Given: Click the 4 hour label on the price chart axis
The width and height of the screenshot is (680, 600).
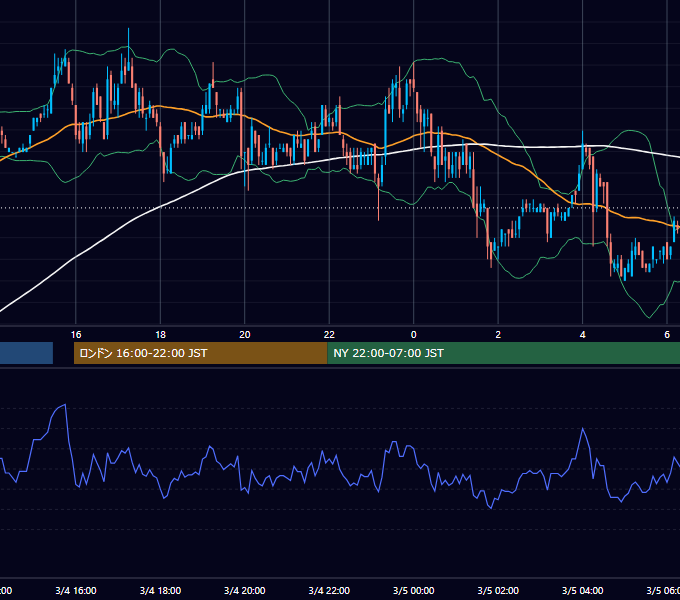Looking at the screenshot, I should (582, 334).
